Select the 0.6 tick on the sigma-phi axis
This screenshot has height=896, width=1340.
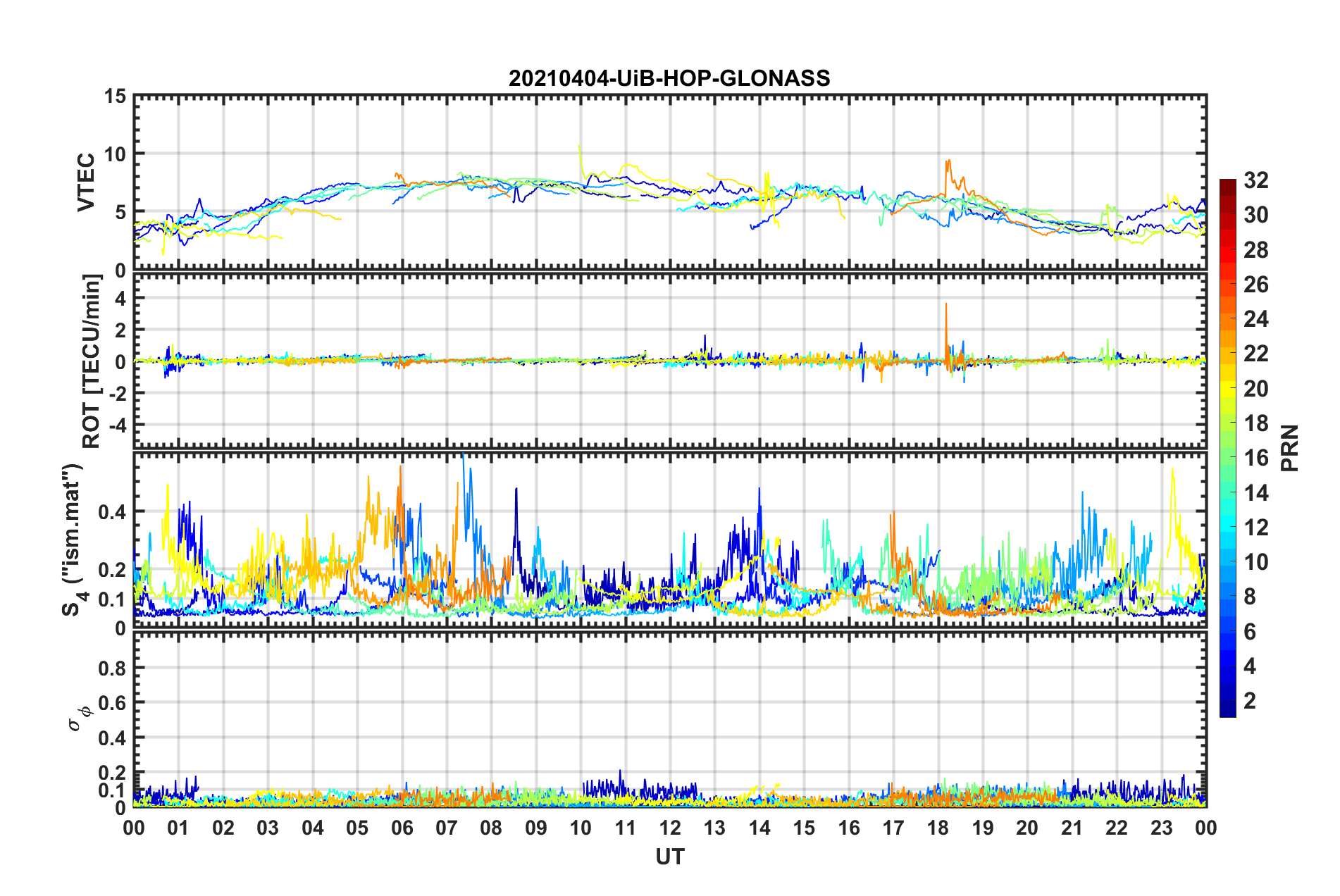[113, 703]
